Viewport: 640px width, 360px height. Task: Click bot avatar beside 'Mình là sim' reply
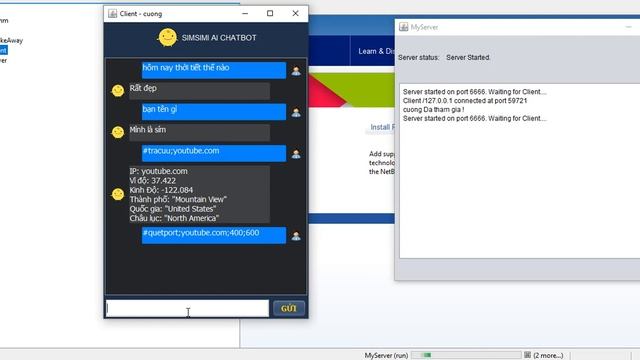(118, 132)
